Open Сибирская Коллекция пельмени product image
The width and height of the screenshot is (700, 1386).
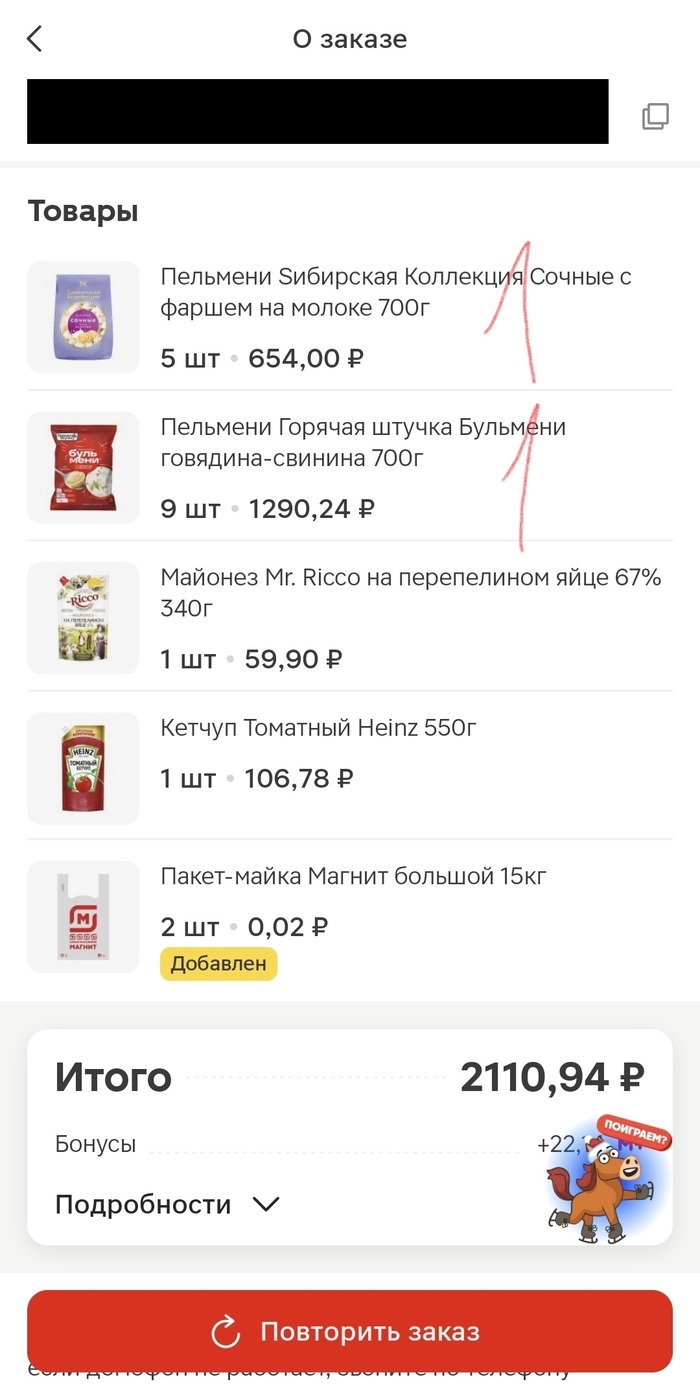pos(83,317)
